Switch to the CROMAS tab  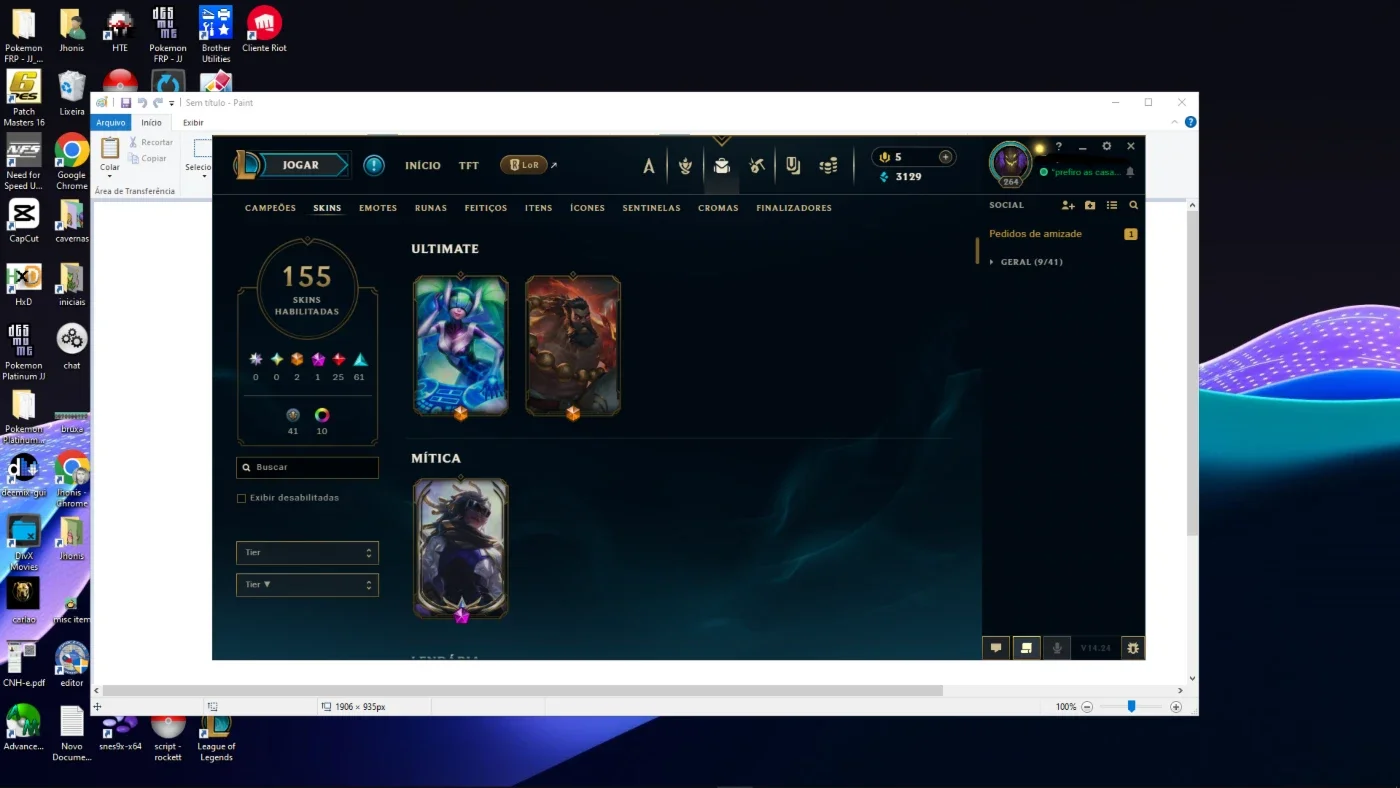(718, 208)
